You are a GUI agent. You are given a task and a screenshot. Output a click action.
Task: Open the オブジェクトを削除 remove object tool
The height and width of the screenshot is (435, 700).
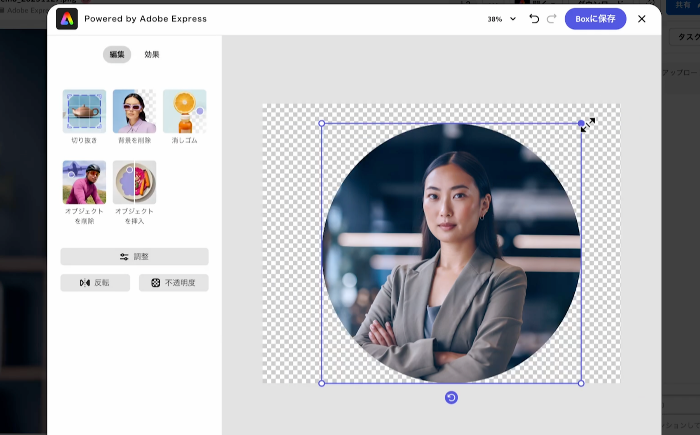[x=84, y=182]
